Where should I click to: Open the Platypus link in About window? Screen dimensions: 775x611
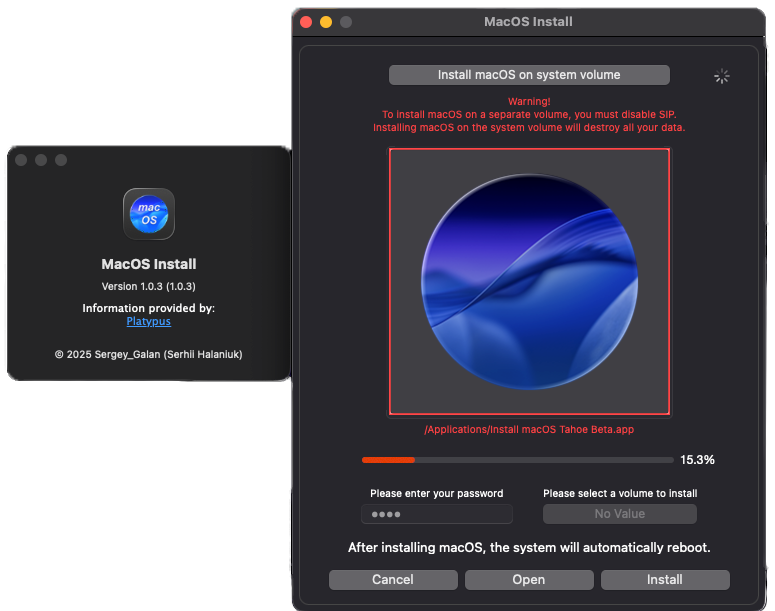click(x=149, y=321)
